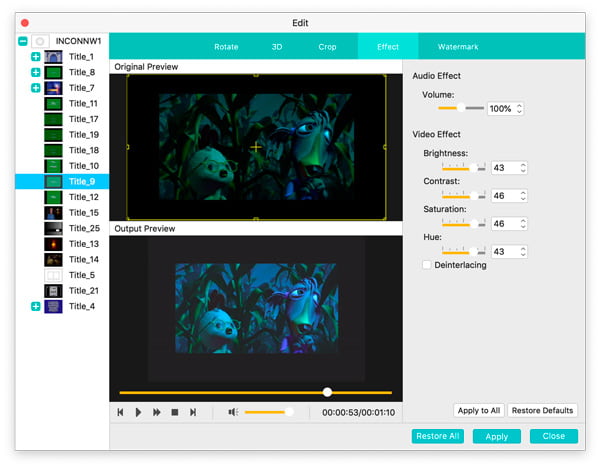Expand the Title_1 tree node
This screenshot has width=600, height=468.
(x=36, y=57)
